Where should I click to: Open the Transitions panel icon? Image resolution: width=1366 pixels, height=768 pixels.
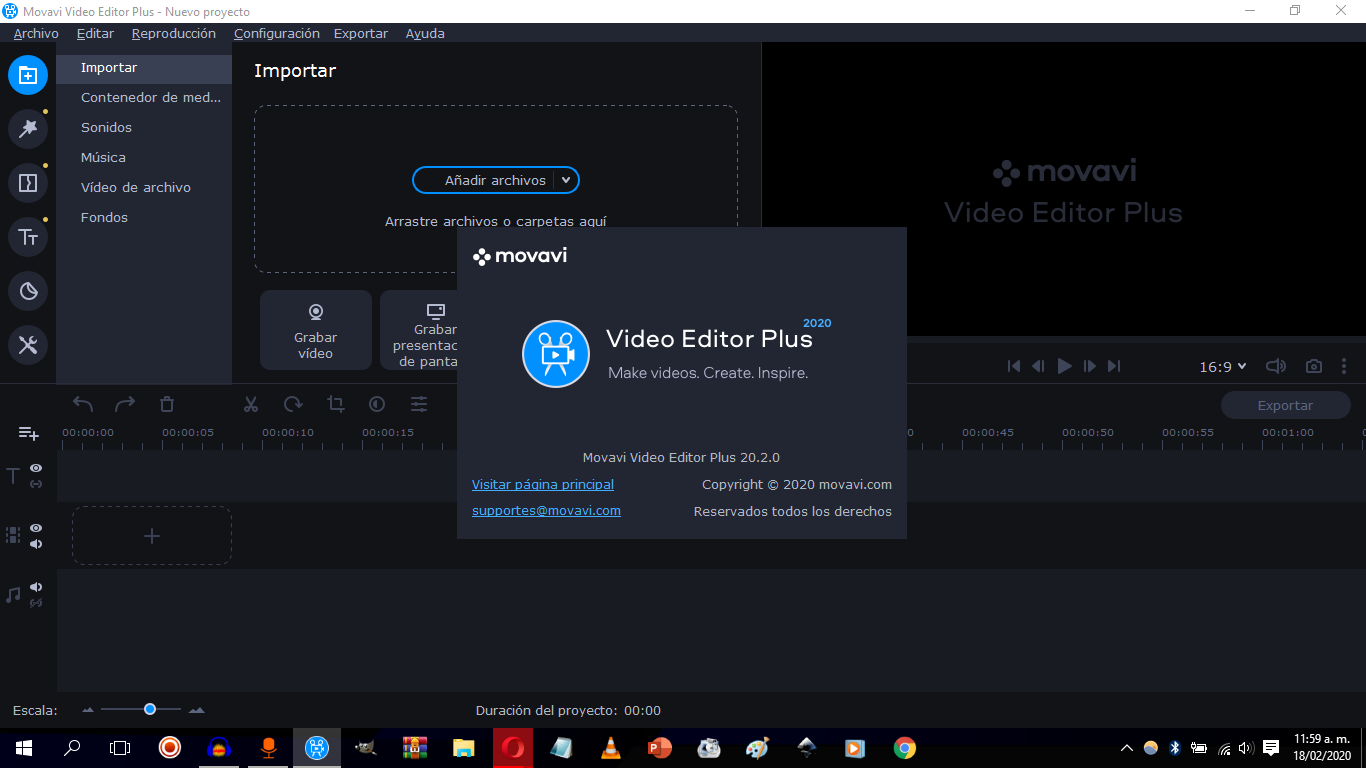pos(28,183)
